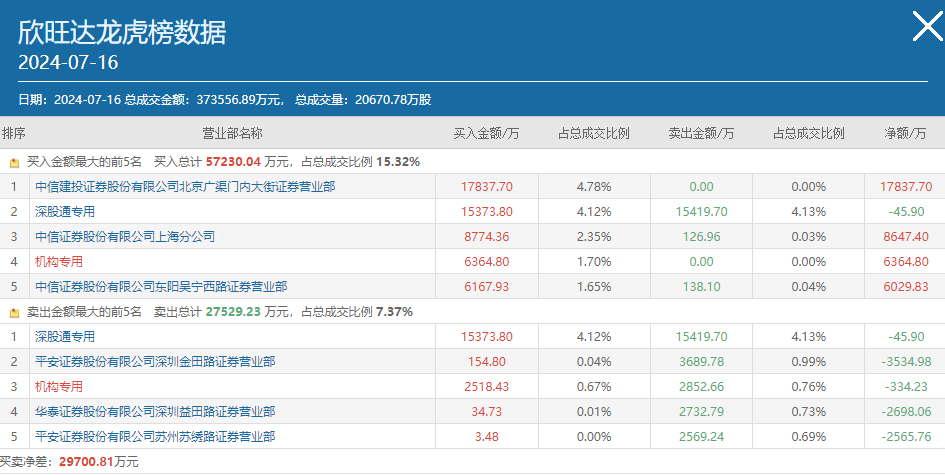This screenshot has width=945, height=475.
Task: Click the 总成交金额 373556.89万元 text
Action: pyautogui.click(x=205, y=100)
